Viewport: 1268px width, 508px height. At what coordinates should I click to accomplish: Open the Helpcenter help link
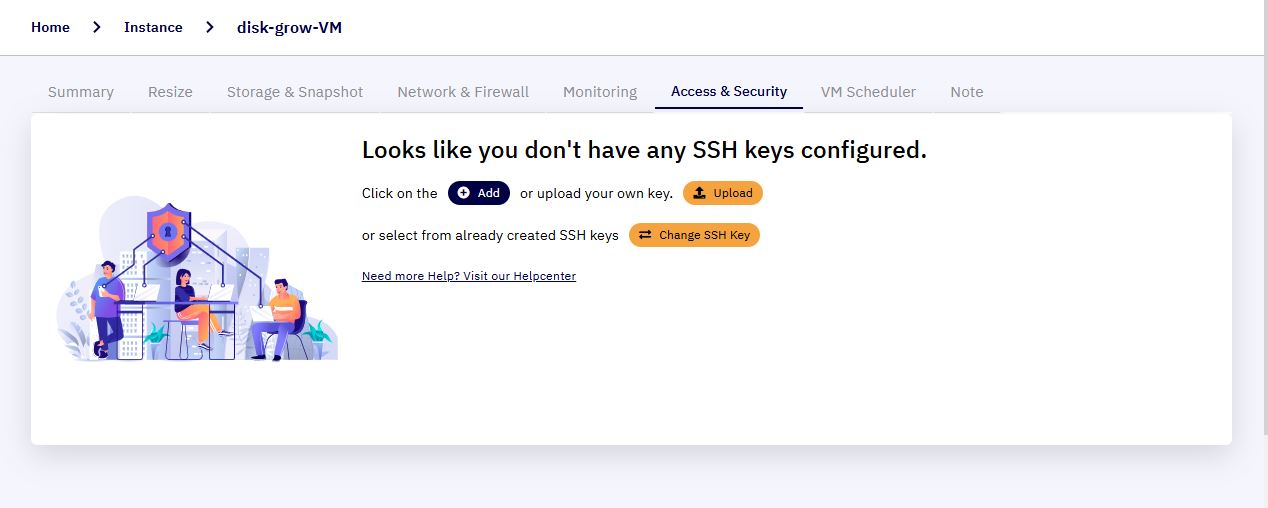pyautogui.click(x=469, y=276)
